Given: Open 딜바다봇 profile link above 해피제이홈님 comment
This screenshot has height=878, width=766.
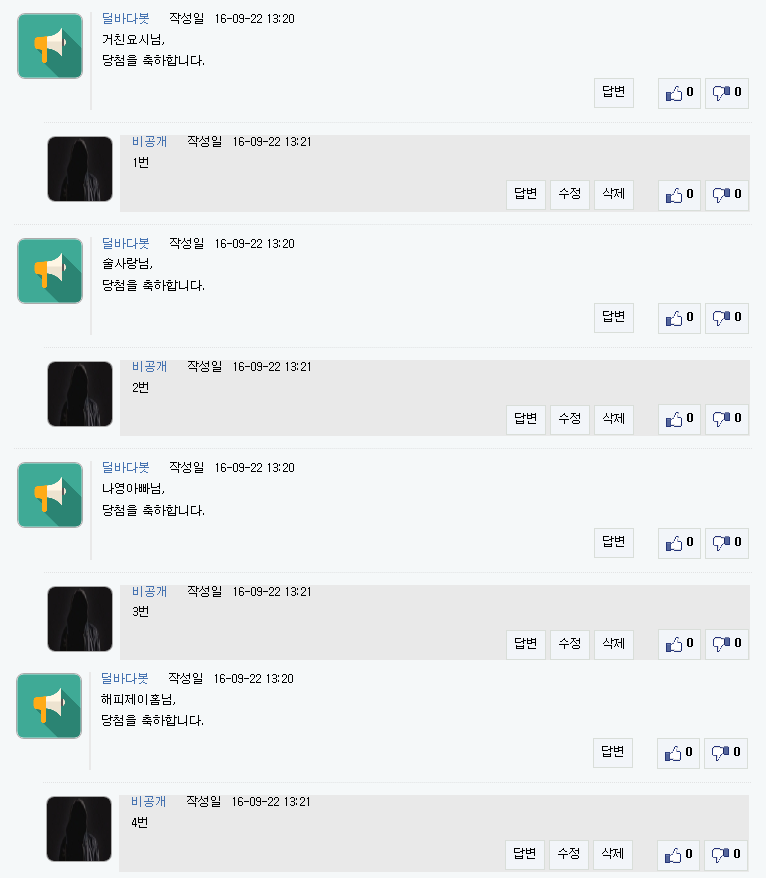Looking at the screenshot, I should 125,678.
